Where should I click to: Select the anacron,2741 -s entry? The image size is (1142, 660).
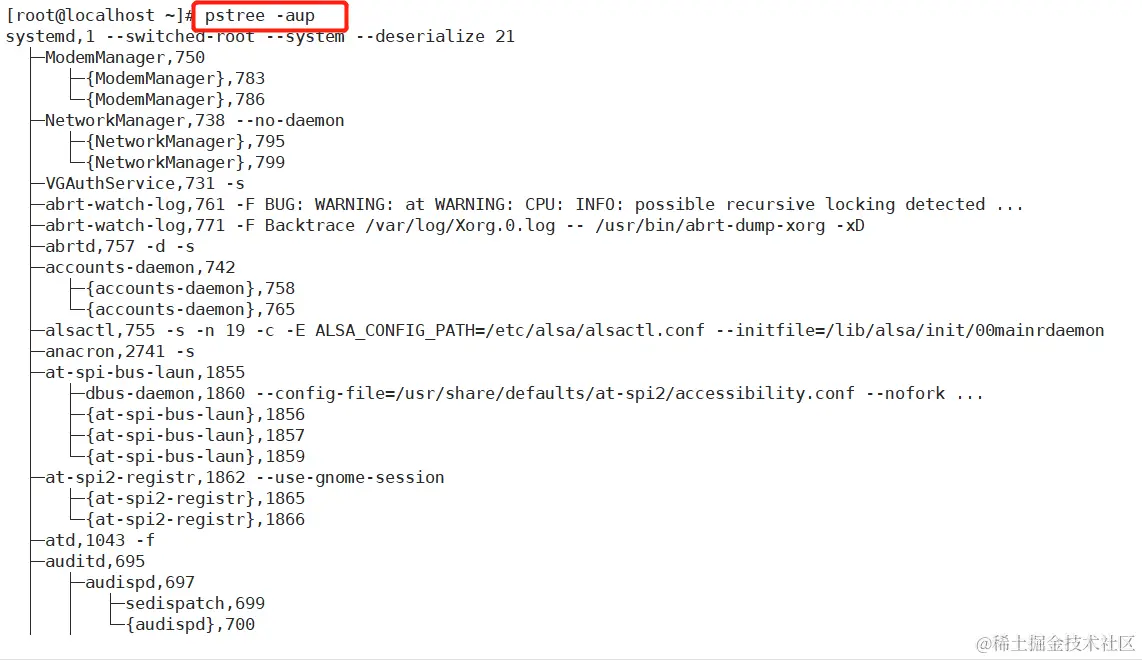pyautogui.click(x=119, y=352)
